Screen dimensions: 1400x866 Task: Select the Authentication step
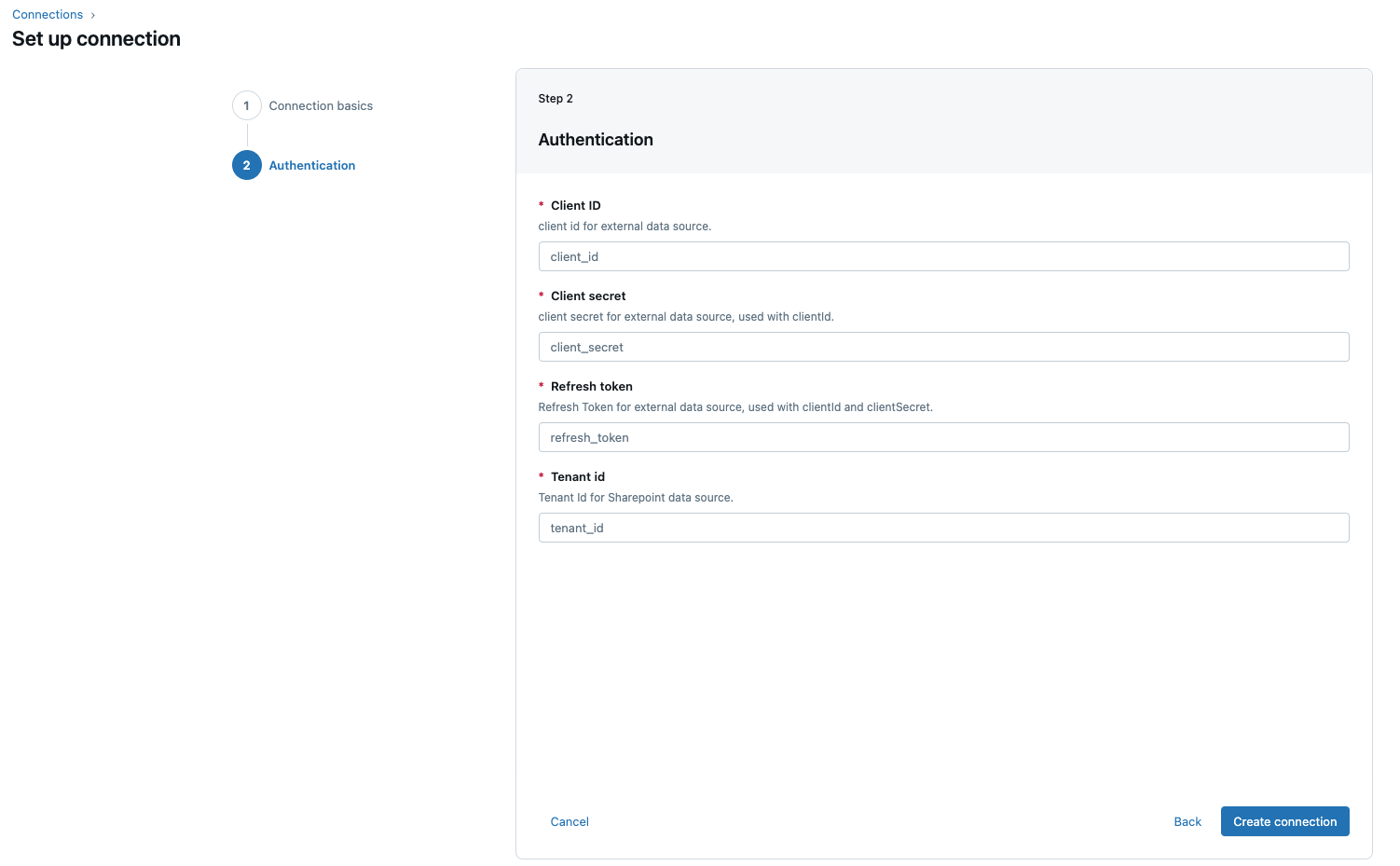click(311, 165)
